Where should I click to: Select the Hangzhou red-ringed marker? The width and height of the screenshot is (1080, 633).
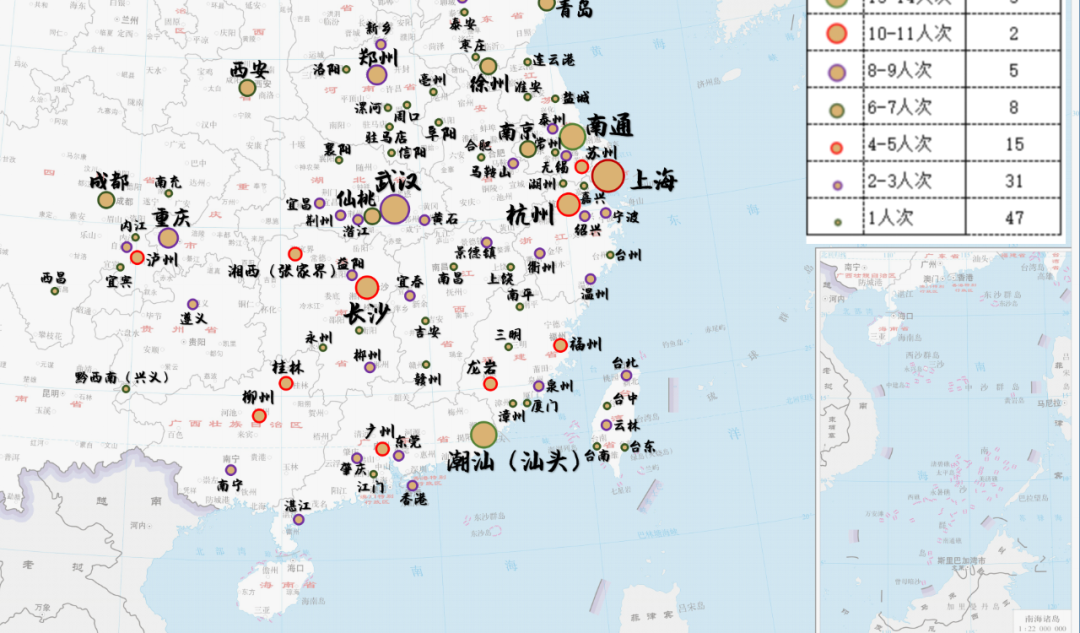pos(568,204)
